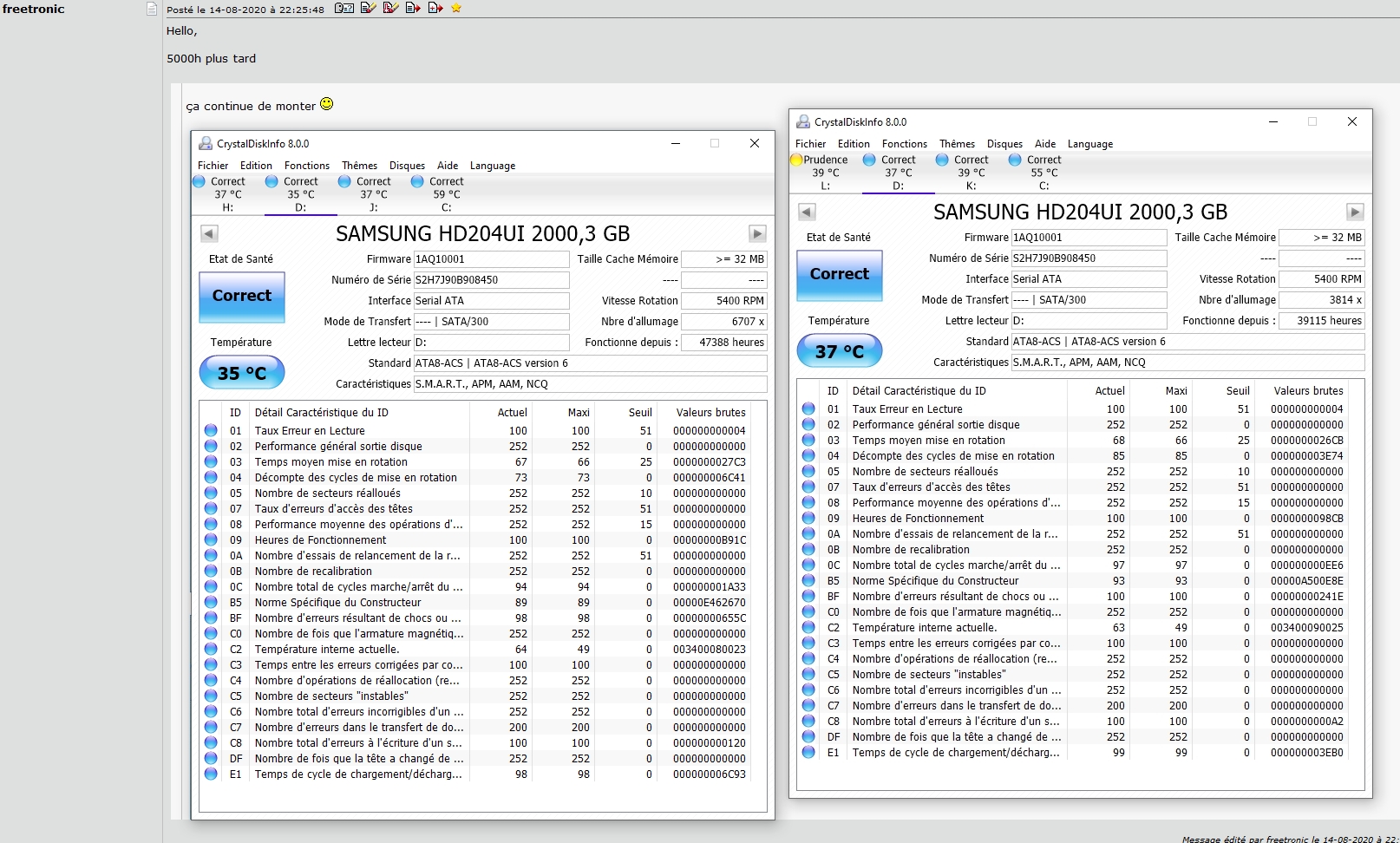Open the Disques menu in the right CrystalDiskInfo window
Screen dimensions: 1400x843
pos(1004,144)
